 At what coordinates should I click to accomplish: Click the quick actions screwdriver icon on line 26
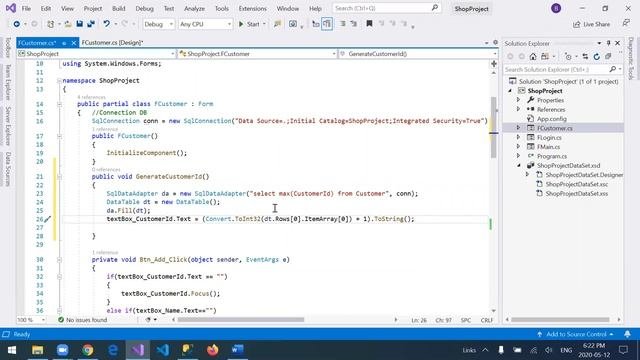point(48,219)
